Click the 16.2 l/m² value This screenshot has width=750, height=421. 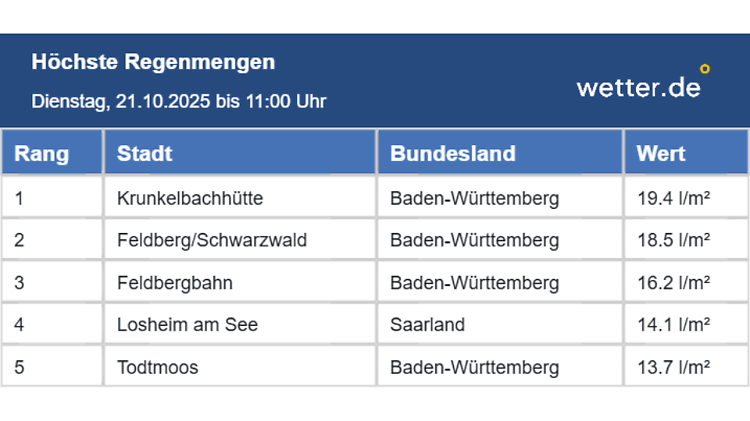pos(674,283)
